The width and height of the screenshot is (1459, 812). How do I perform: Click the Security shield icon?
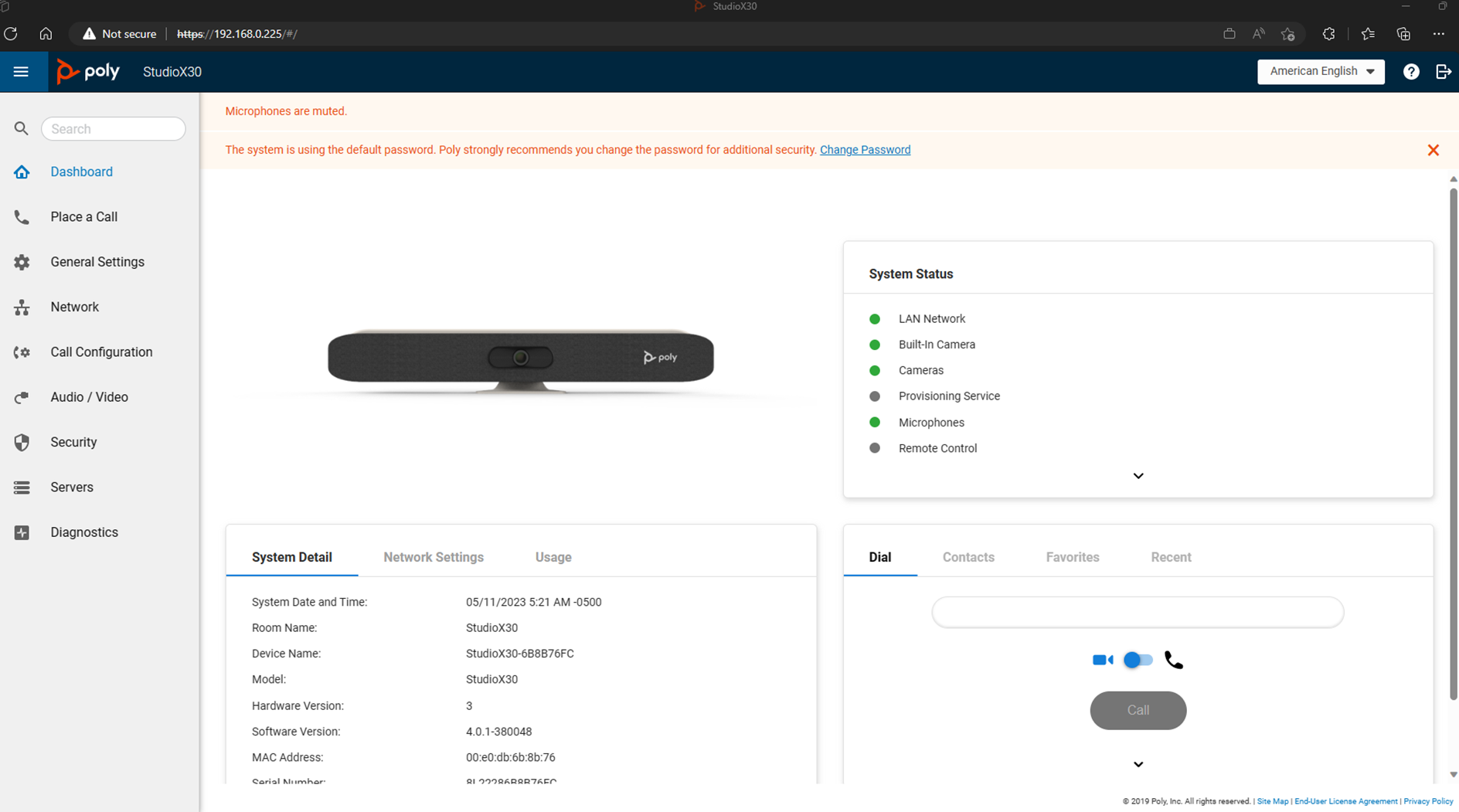tap(22, 442)
